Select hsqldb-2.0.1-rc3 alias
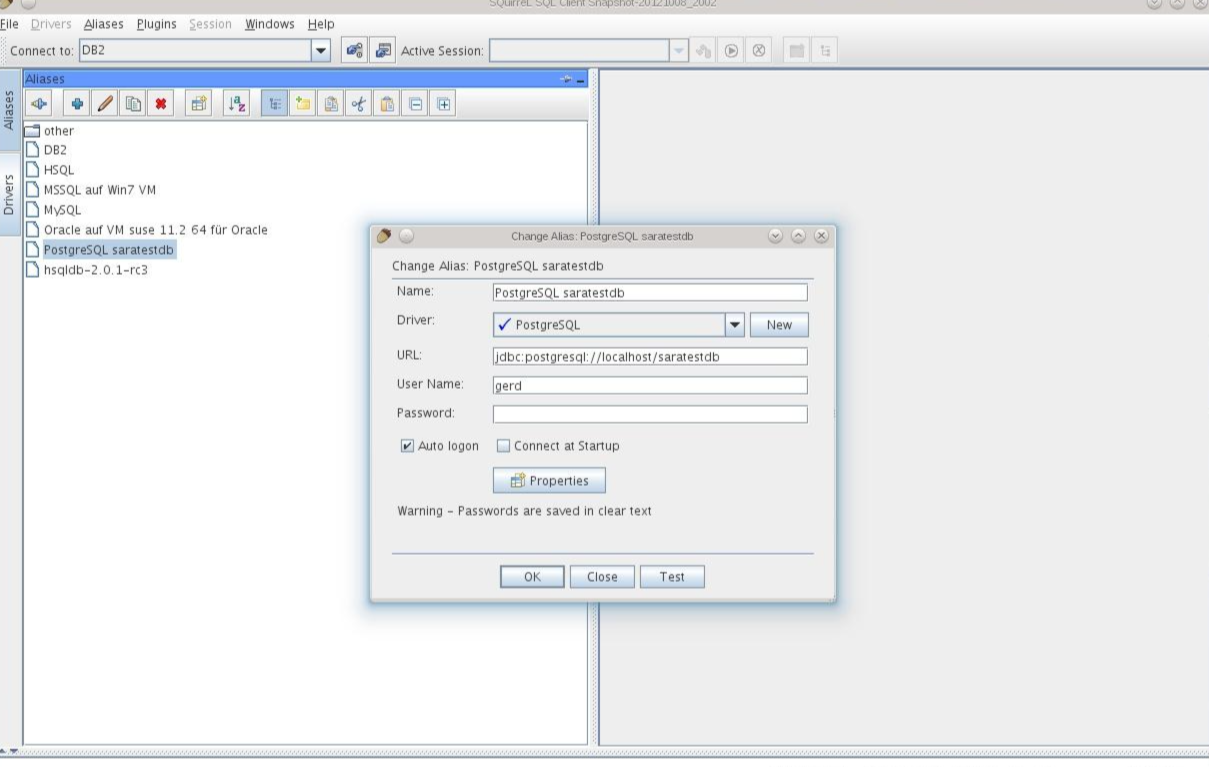The height and width of the screenshot is (767, 1209). click(95, 270)
